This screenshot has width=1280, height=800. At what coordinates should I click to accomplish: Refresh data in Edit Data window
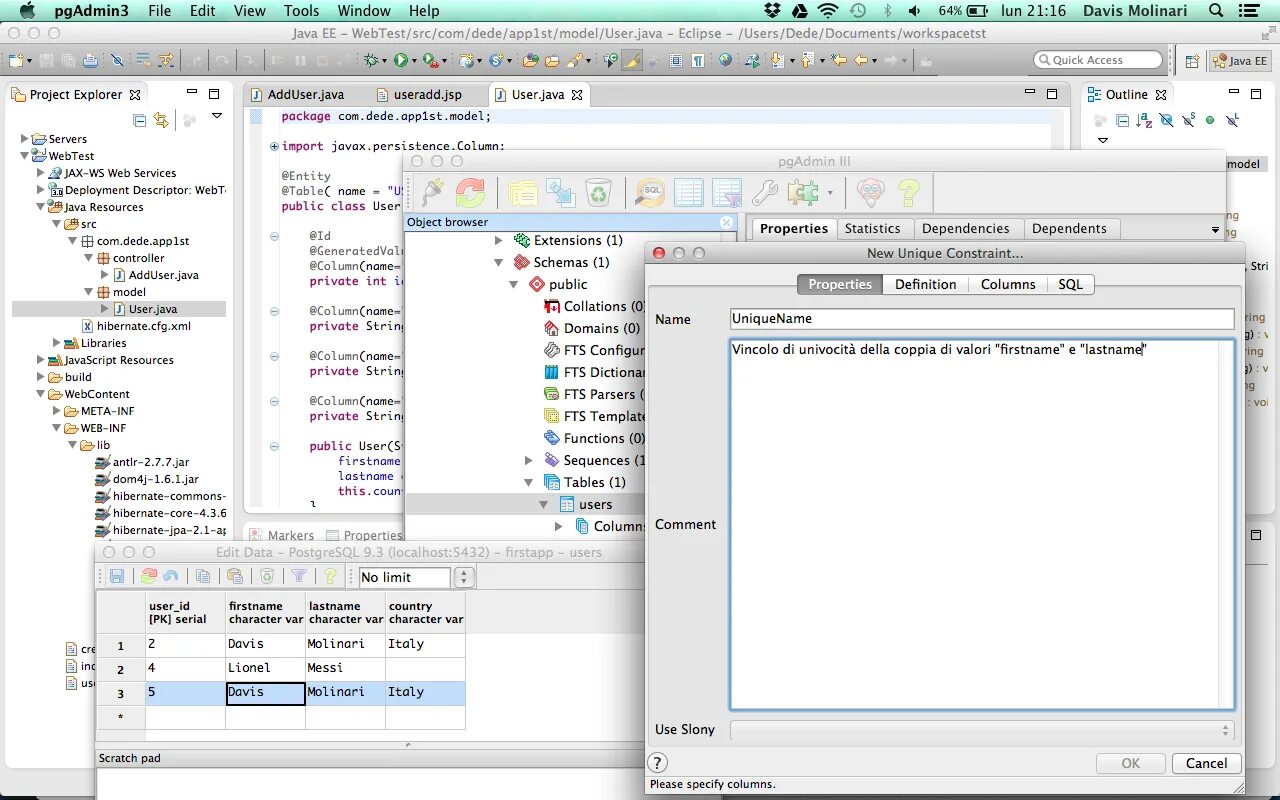pyautogui.click(x=149, y=577)
